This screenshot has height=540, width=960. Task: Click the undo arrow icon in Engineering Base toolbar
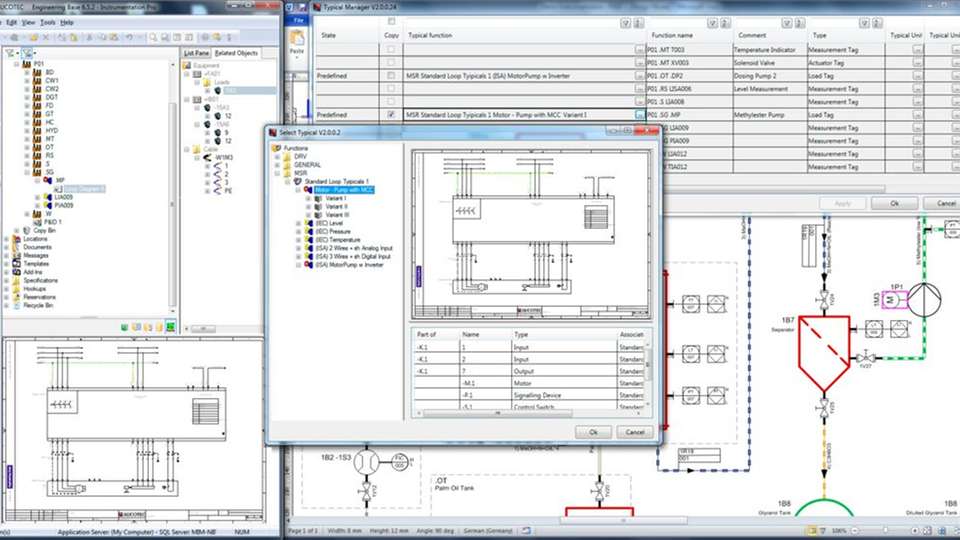point(129,37)
